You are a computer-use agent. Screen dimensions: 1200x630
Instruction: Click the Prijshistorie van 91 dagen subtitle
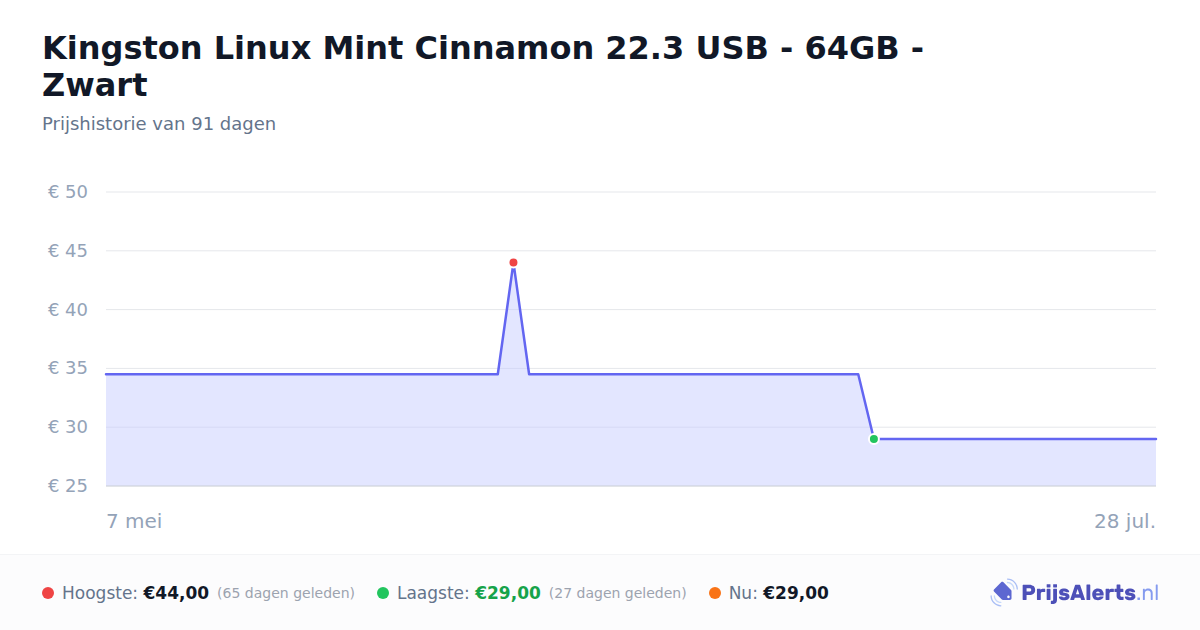159,124
